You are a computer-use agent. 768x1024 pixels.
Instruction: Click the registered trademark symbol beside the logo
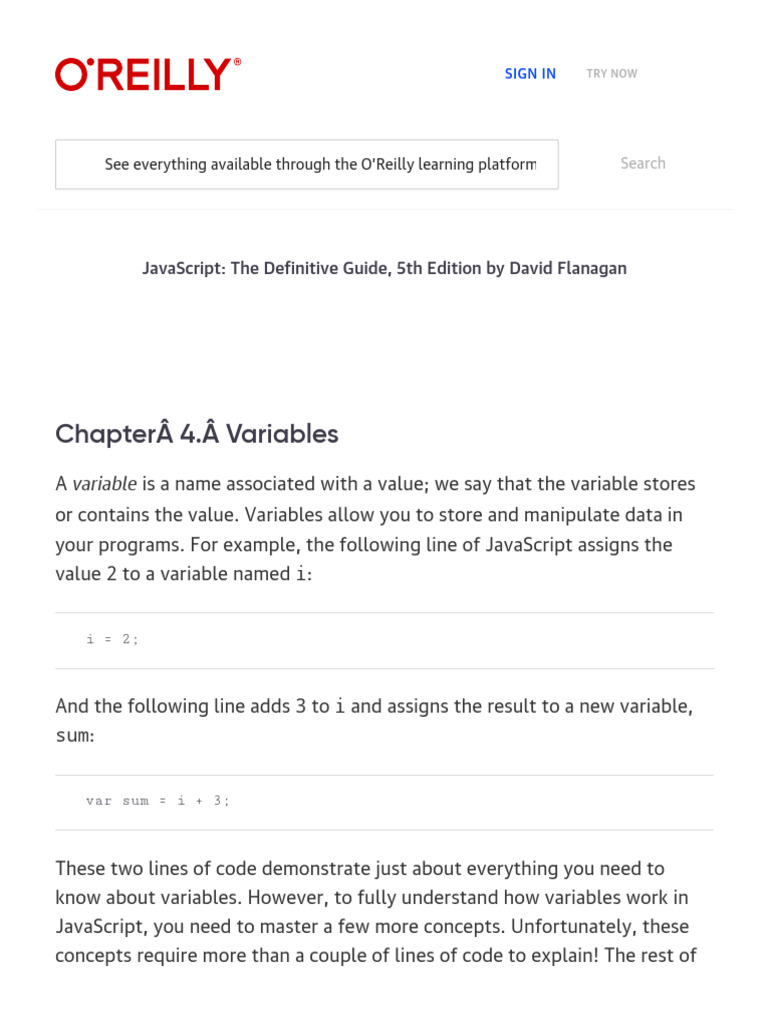(237, 62)
